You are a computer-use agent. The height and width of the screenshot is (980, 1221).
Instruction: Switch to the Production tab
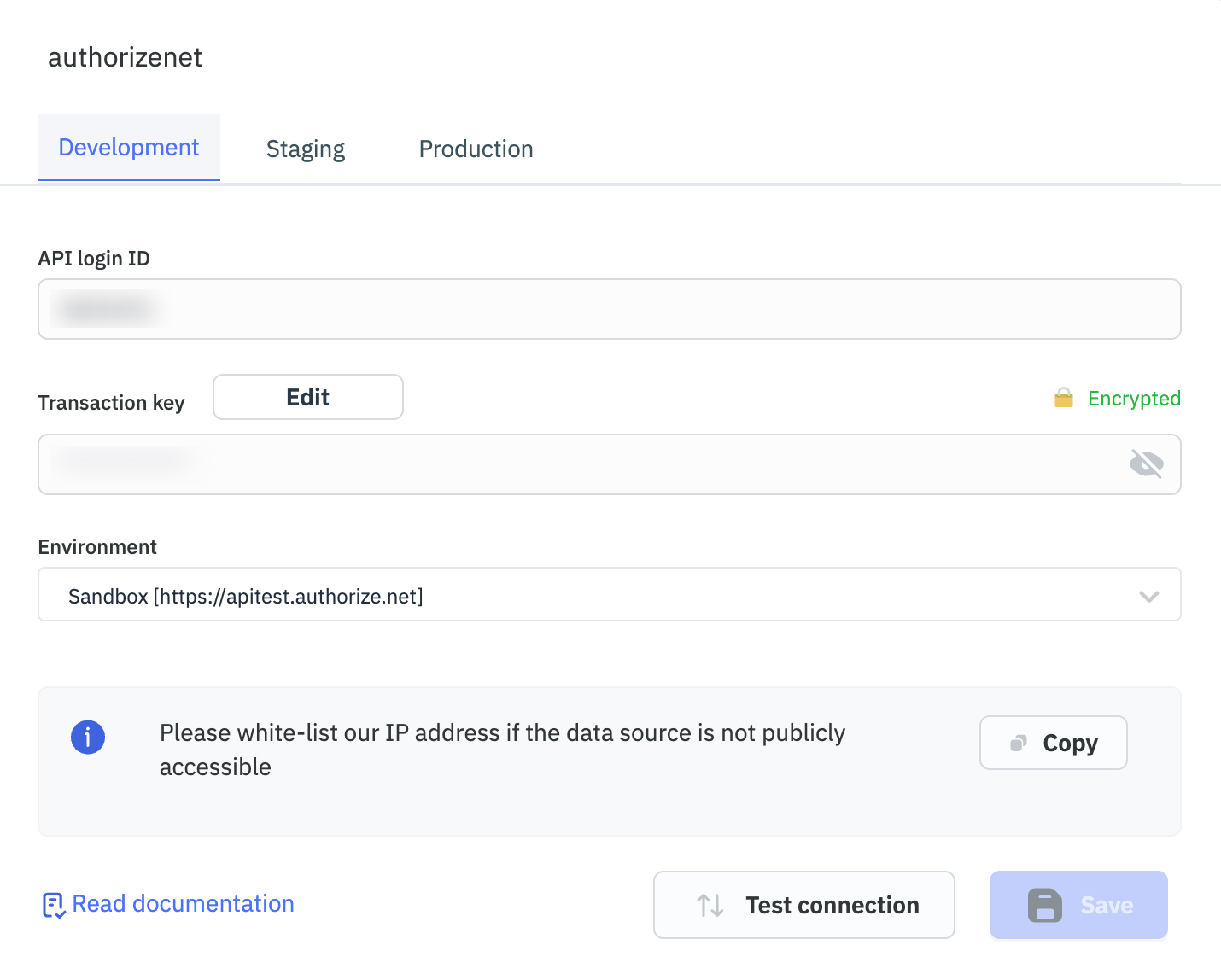tap(476, 149)
